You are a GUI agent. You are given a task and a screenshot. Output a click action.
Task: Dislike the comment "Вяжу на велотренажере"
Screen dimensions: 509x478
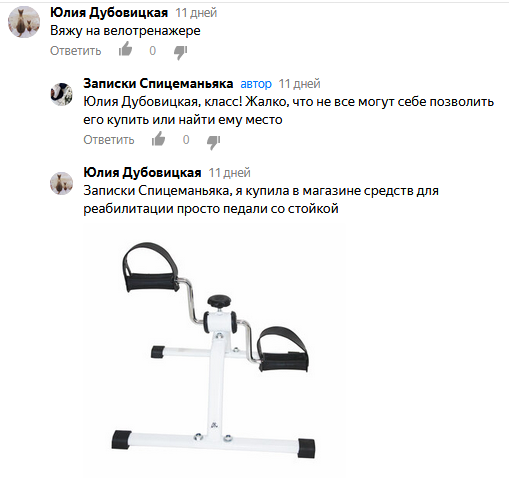pyautogui.click(x=180, y=52)
